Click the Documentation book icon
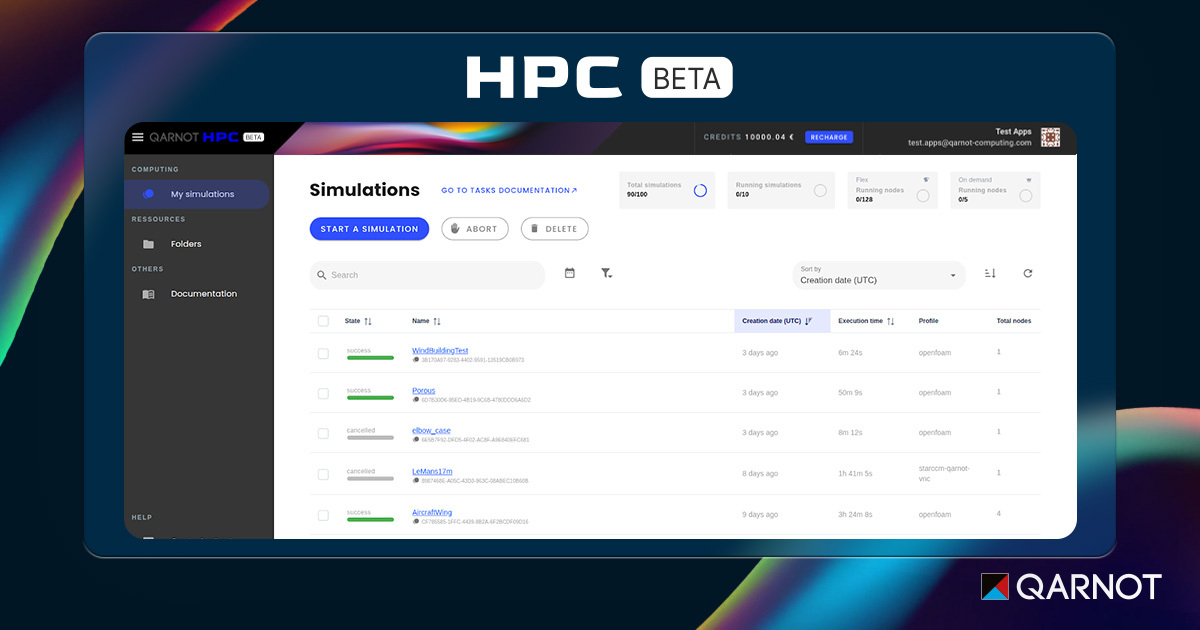This screenshot has height=630, width=1200. (x=148, y=294)
